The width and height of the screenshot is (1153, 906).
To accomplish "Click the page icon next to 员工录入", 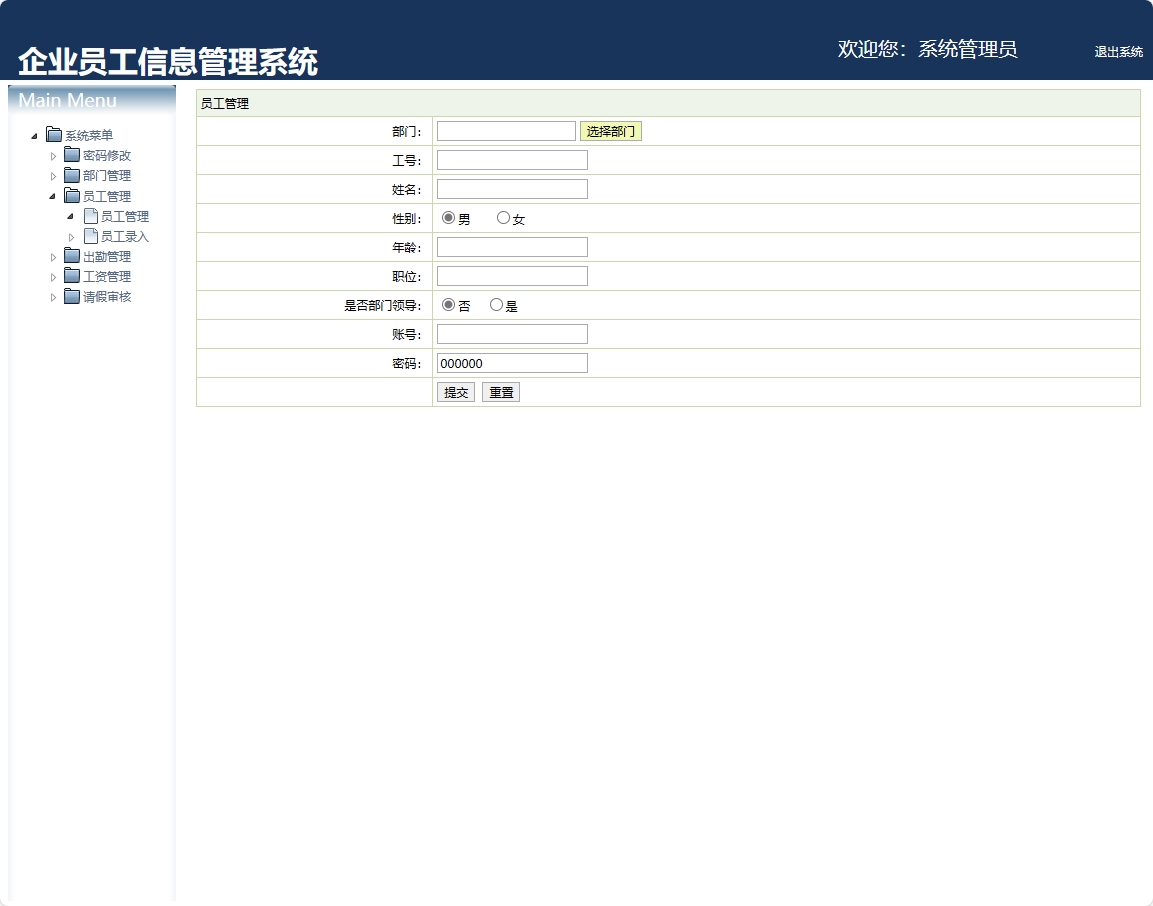I will [x=90, y=236].
